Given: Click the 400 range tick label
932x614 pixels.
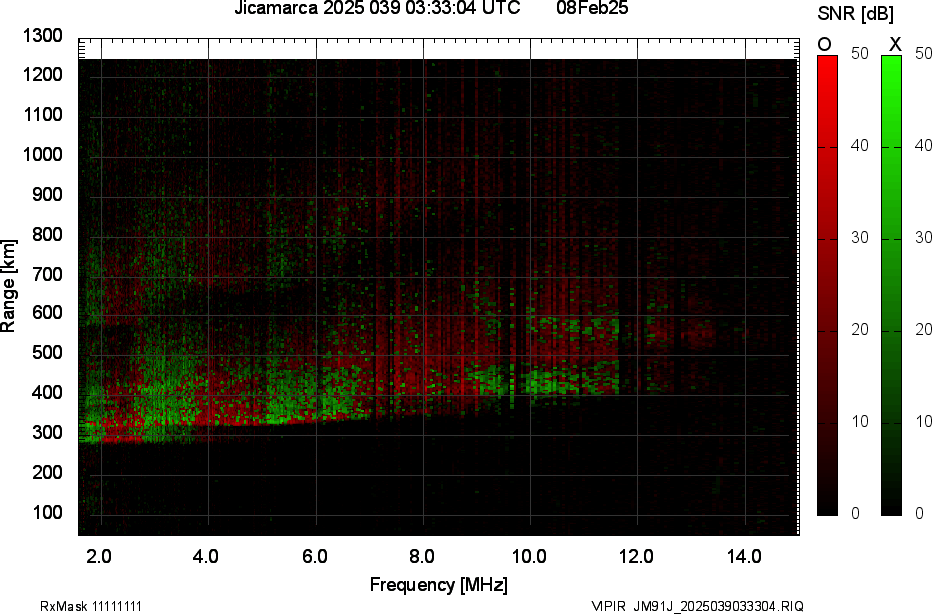Looking at the screenshot, I should (x=47, y=393).
